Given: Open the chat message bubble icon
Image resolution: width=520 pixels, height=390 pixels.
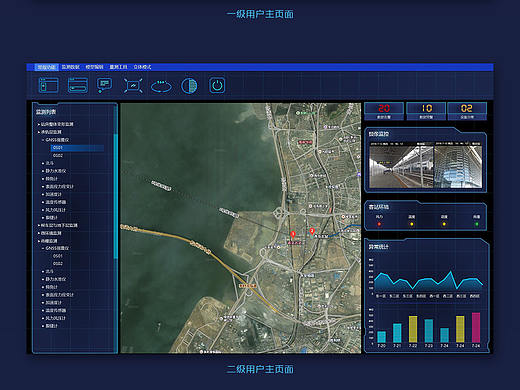Looking at the screenshot, I should point(104,85).
